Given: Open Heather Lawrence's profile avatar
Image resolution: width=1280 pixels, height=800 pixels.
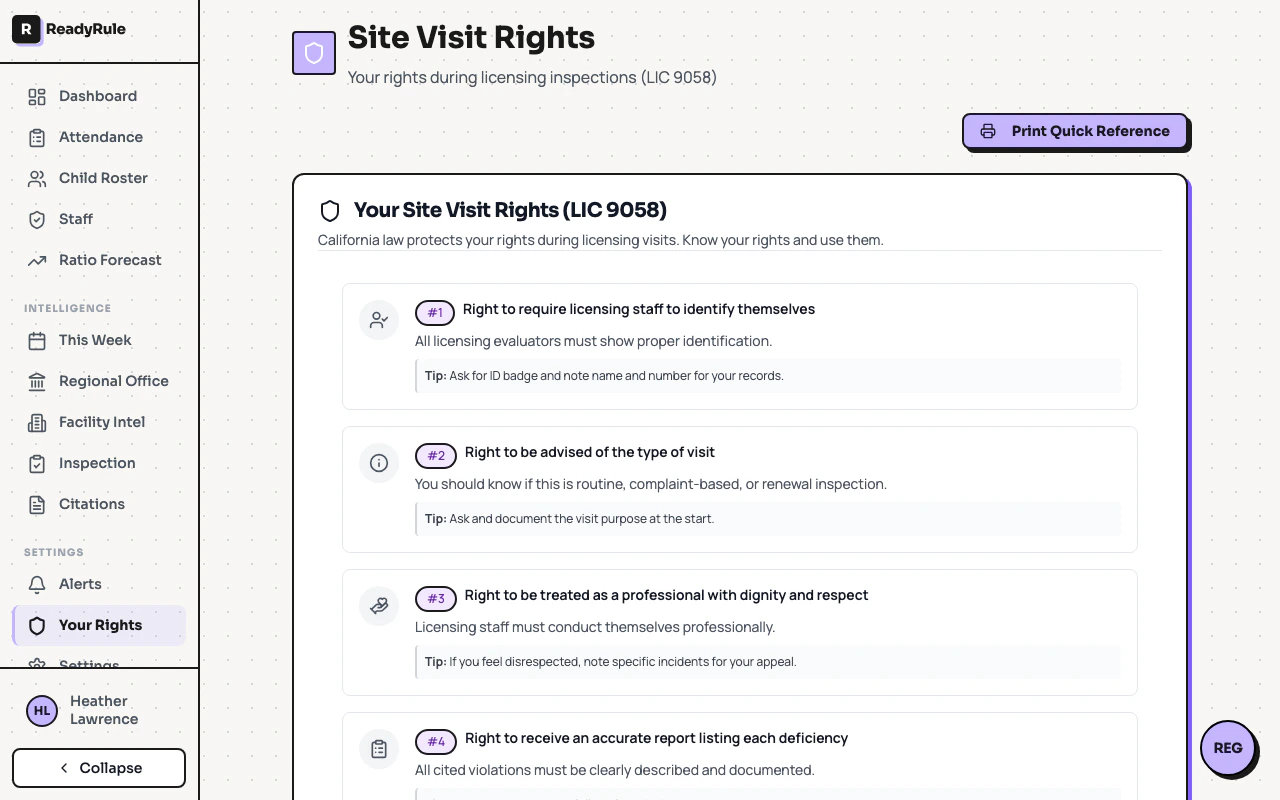Looking at the screenshot, I should point(41,710).
